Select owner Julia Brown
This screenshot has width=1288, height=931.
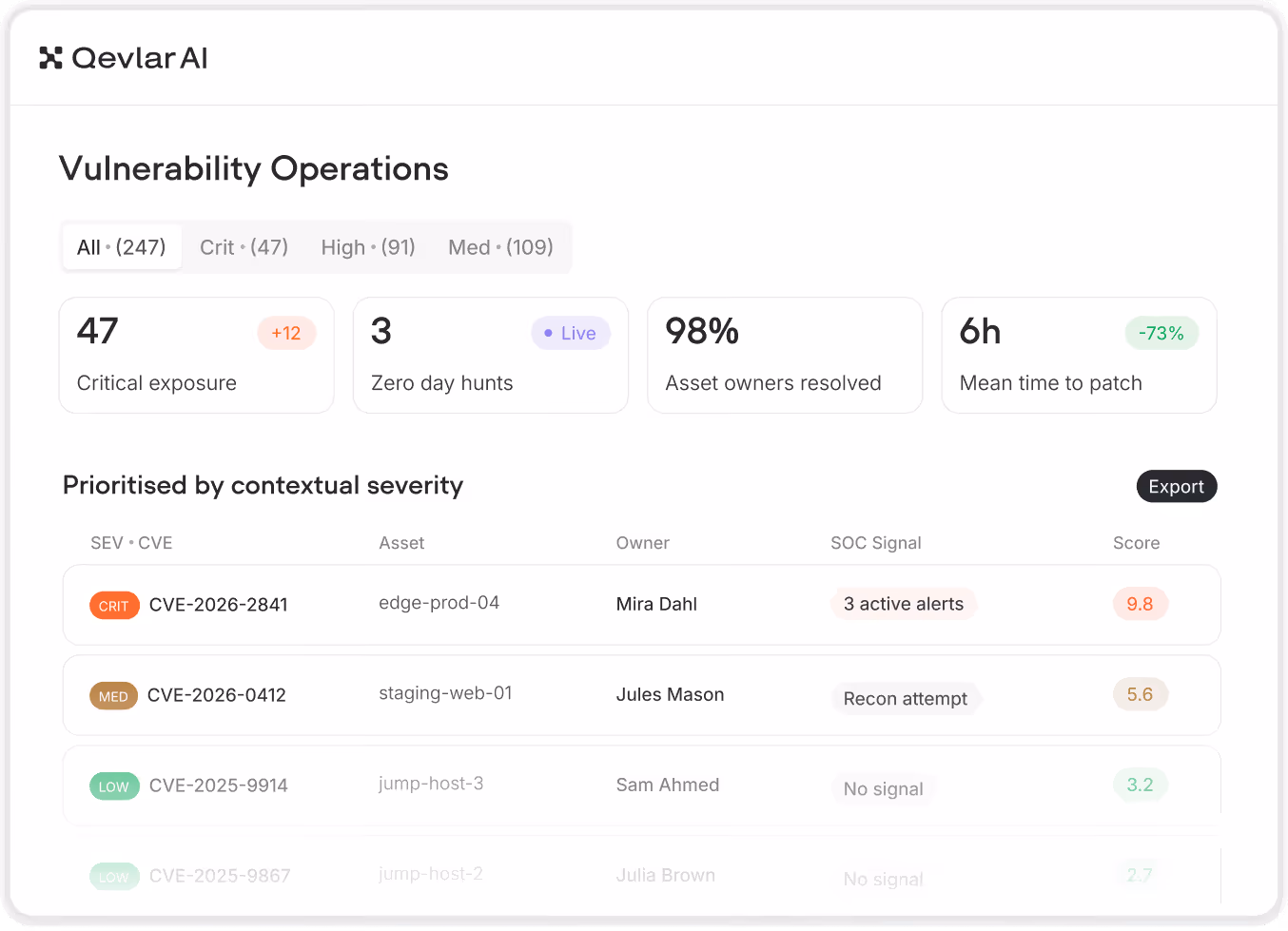tap(666, 875)
